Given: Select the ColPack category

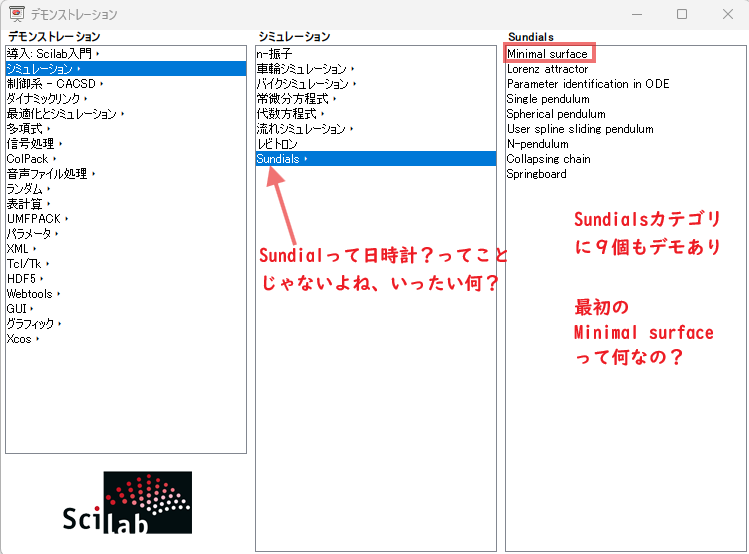Looking at the screenshot, I should 126,159.
